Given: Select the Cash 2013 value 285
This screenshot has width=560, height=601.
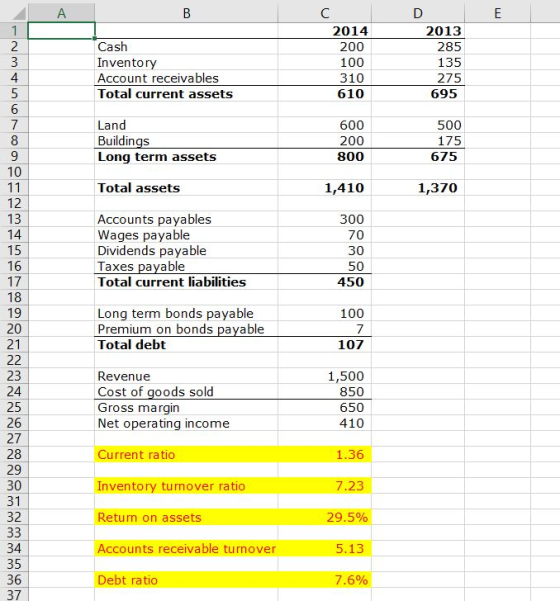Looking at the screenshot, I should [x=418, y=47].
